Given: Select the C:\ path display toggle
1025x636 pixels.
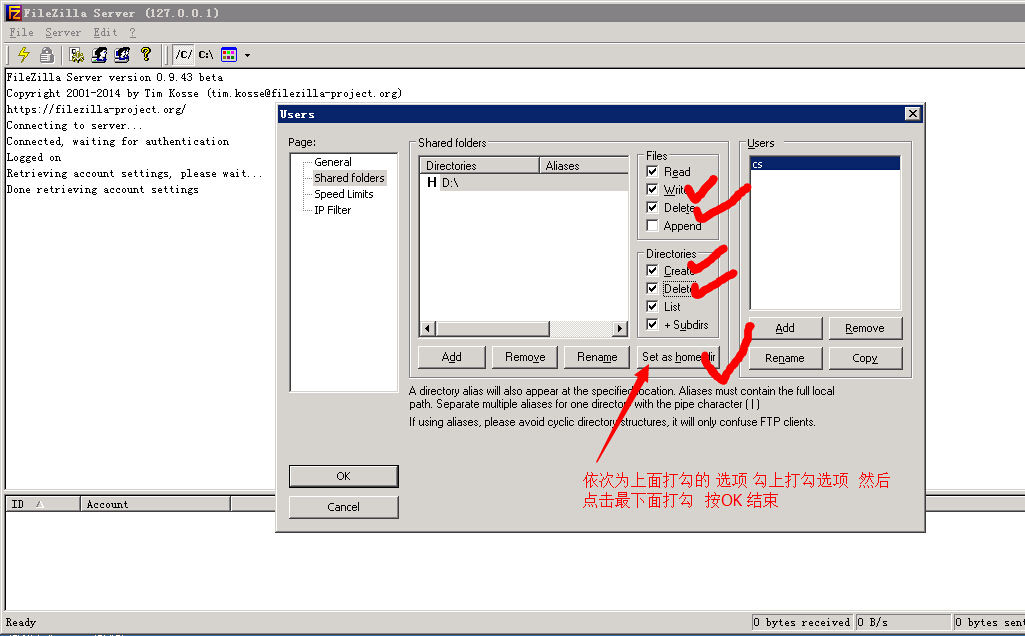Looking at the screenshot, I should click(206, 55).
